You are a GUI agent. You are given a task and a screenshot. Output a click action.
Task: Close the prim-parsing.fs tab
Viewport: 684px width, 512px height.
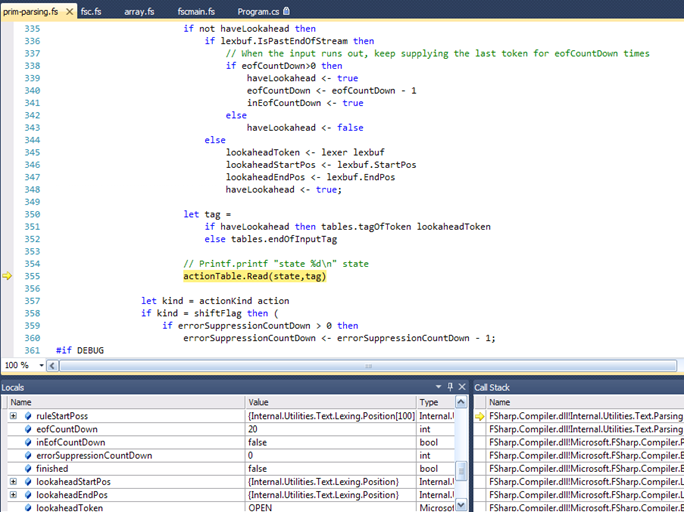(x=69, y=12)
